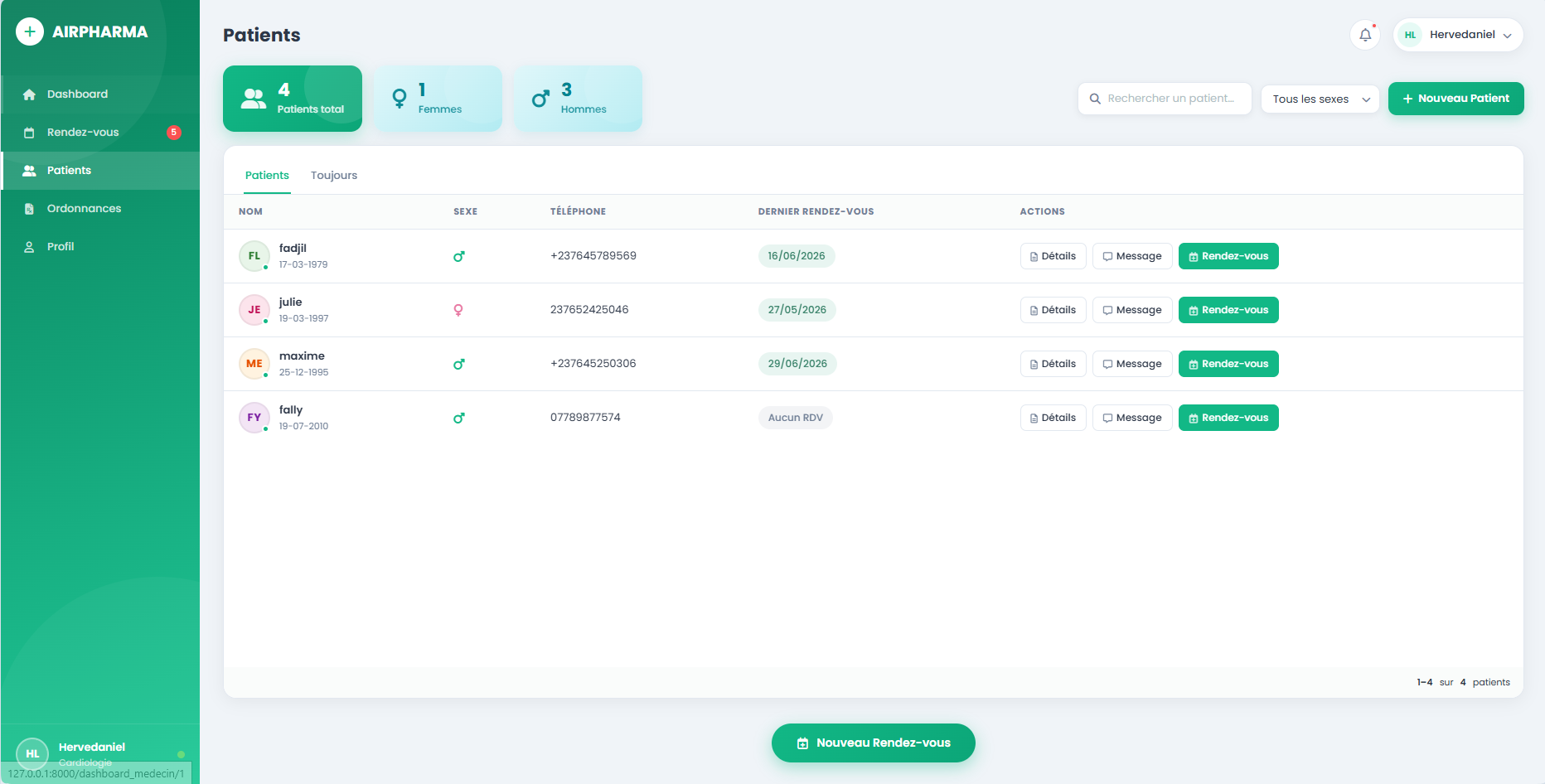Filter by the Femmes card
Screen dimensions: 1545x784
438,99
